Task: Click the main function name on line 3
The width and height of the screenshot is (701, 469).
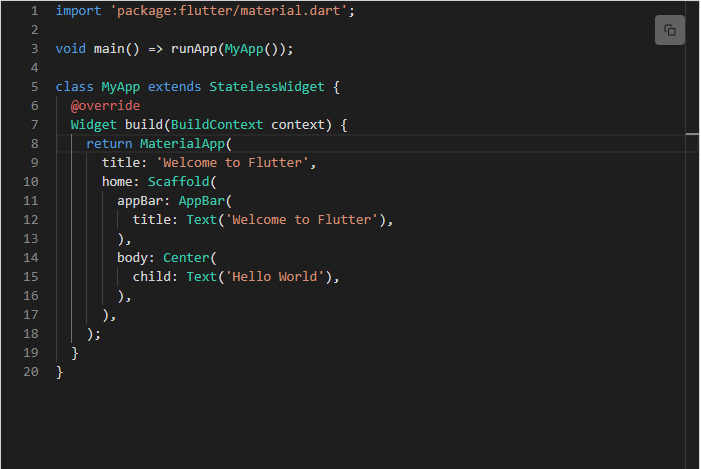Action: (x=109, y=49)
